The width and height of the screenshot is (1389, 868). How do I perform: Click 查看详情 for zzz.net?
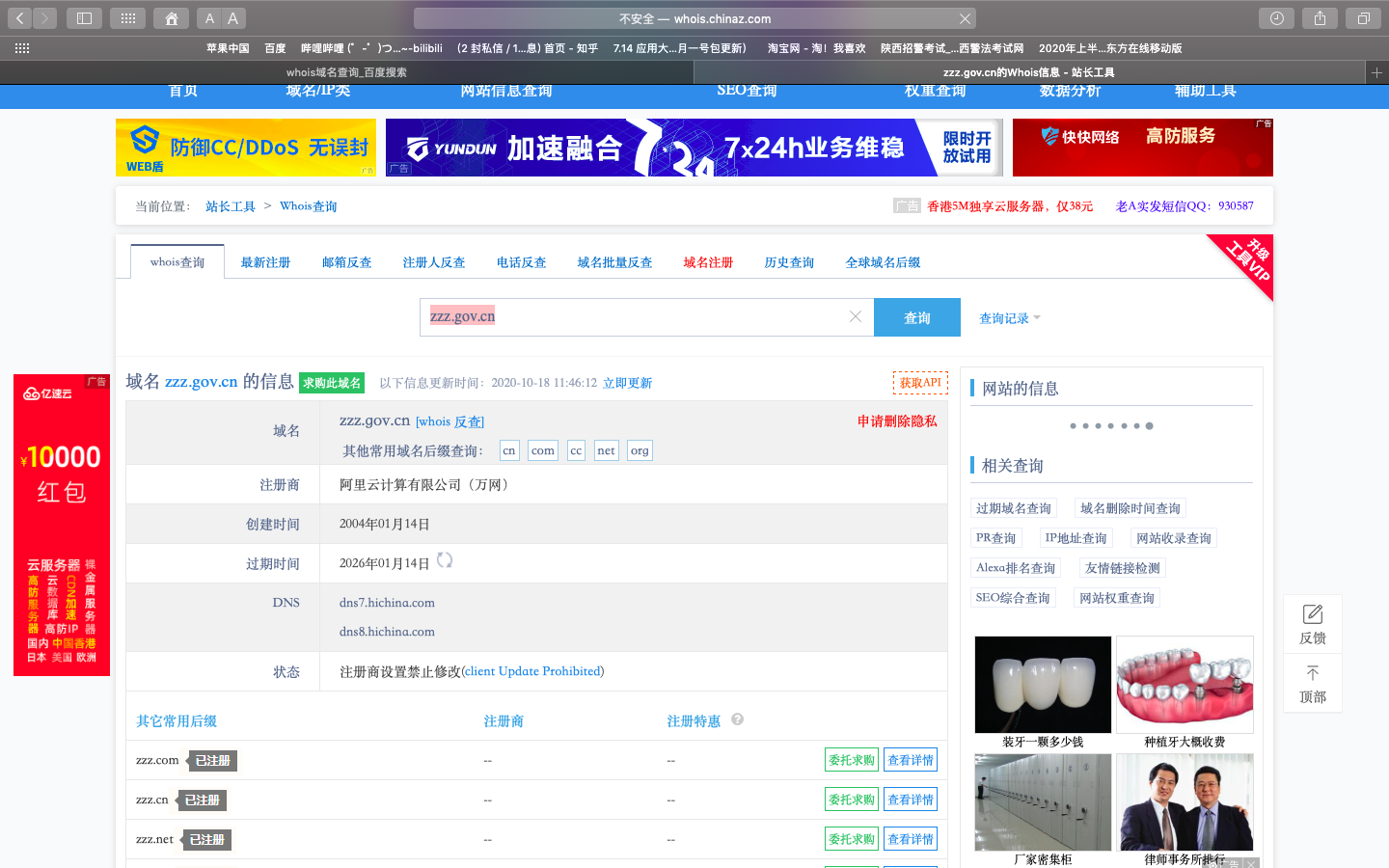point(911,839)
